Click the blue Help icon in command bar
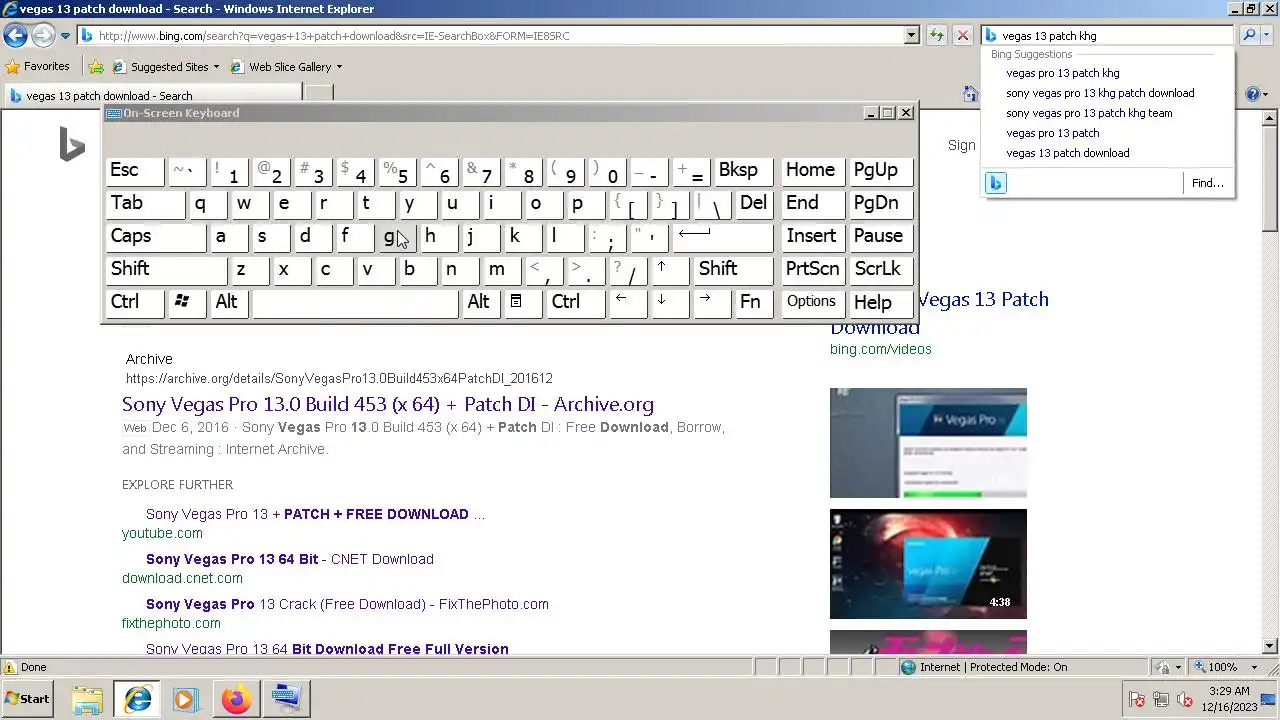1280x720 pixels. 1253,94
